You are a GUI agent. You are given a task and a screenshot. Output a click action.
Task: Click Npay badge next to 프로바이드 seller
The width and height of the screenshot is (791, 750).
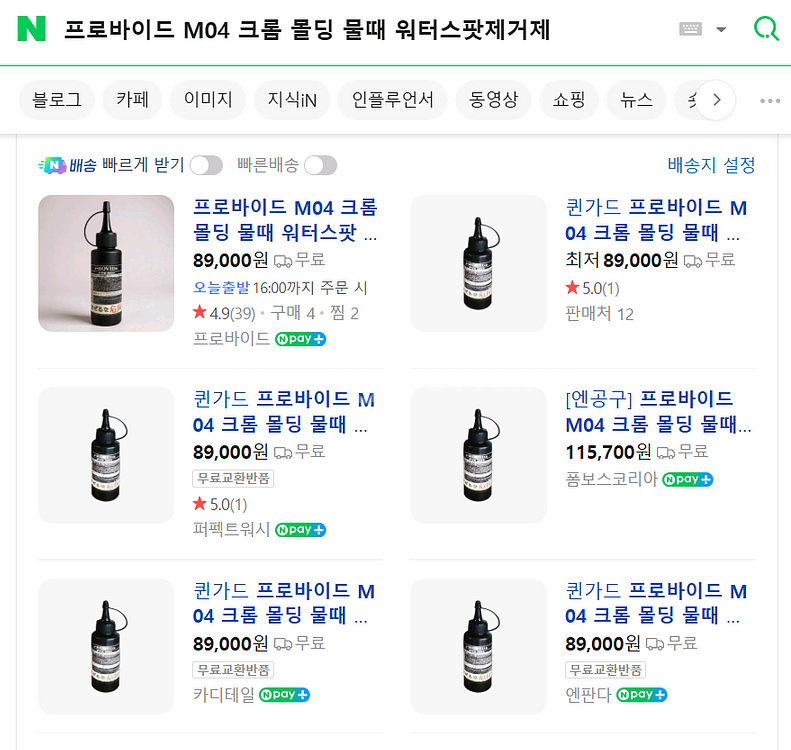tap(301, 338)
